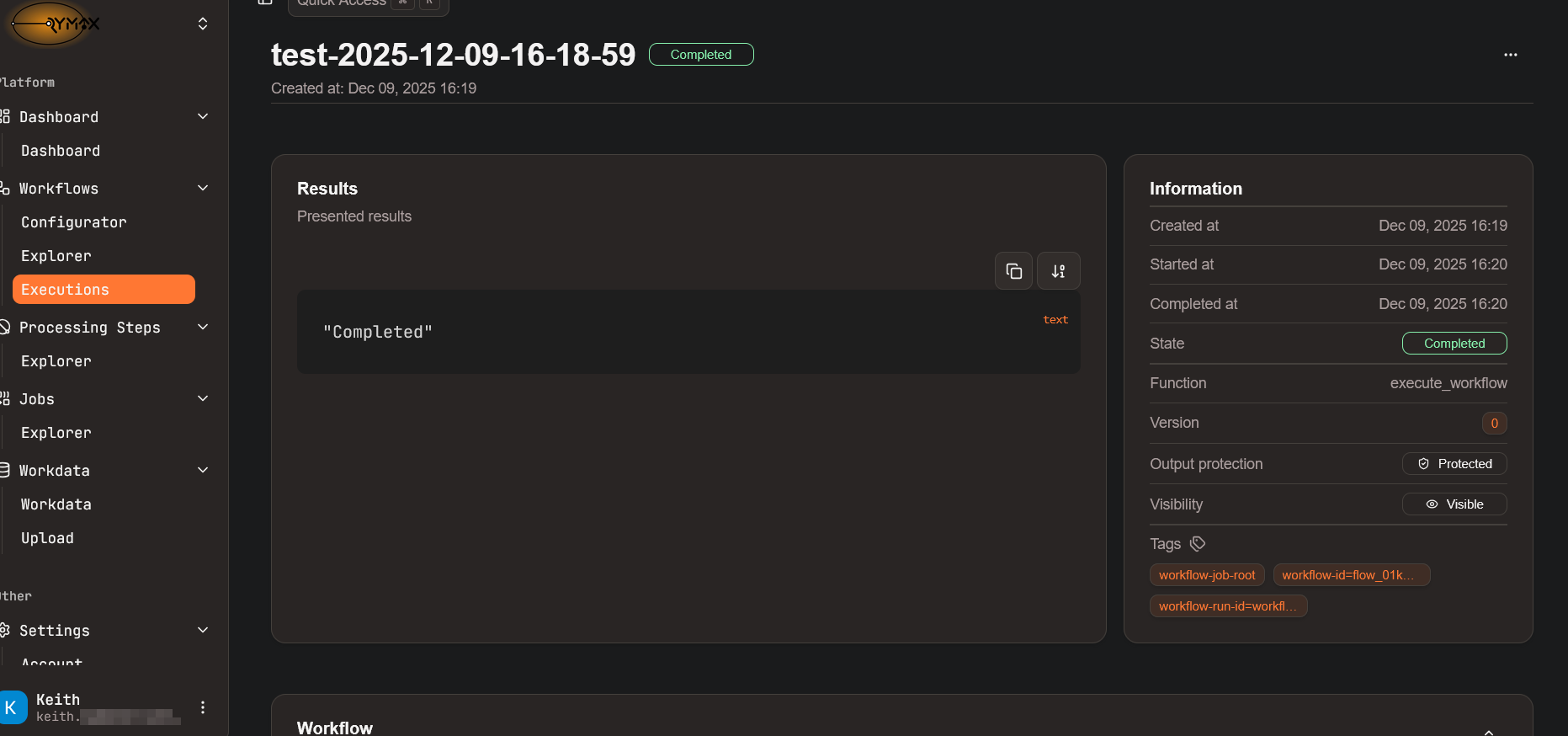Screen dimensions: 1568x736
Task: Select the Processing Steps icon in sidebar
Action: (x=3, y=327)
